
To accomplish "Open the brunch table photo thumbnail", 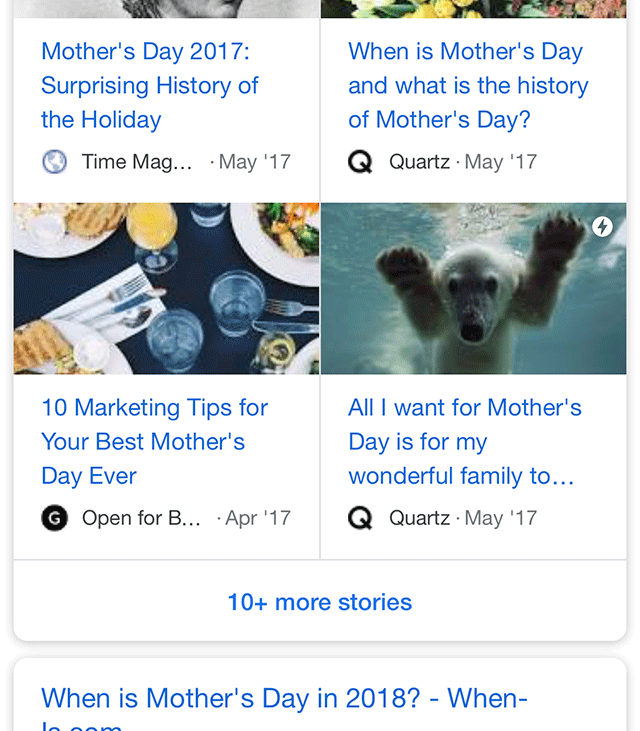I will (166, 289).
